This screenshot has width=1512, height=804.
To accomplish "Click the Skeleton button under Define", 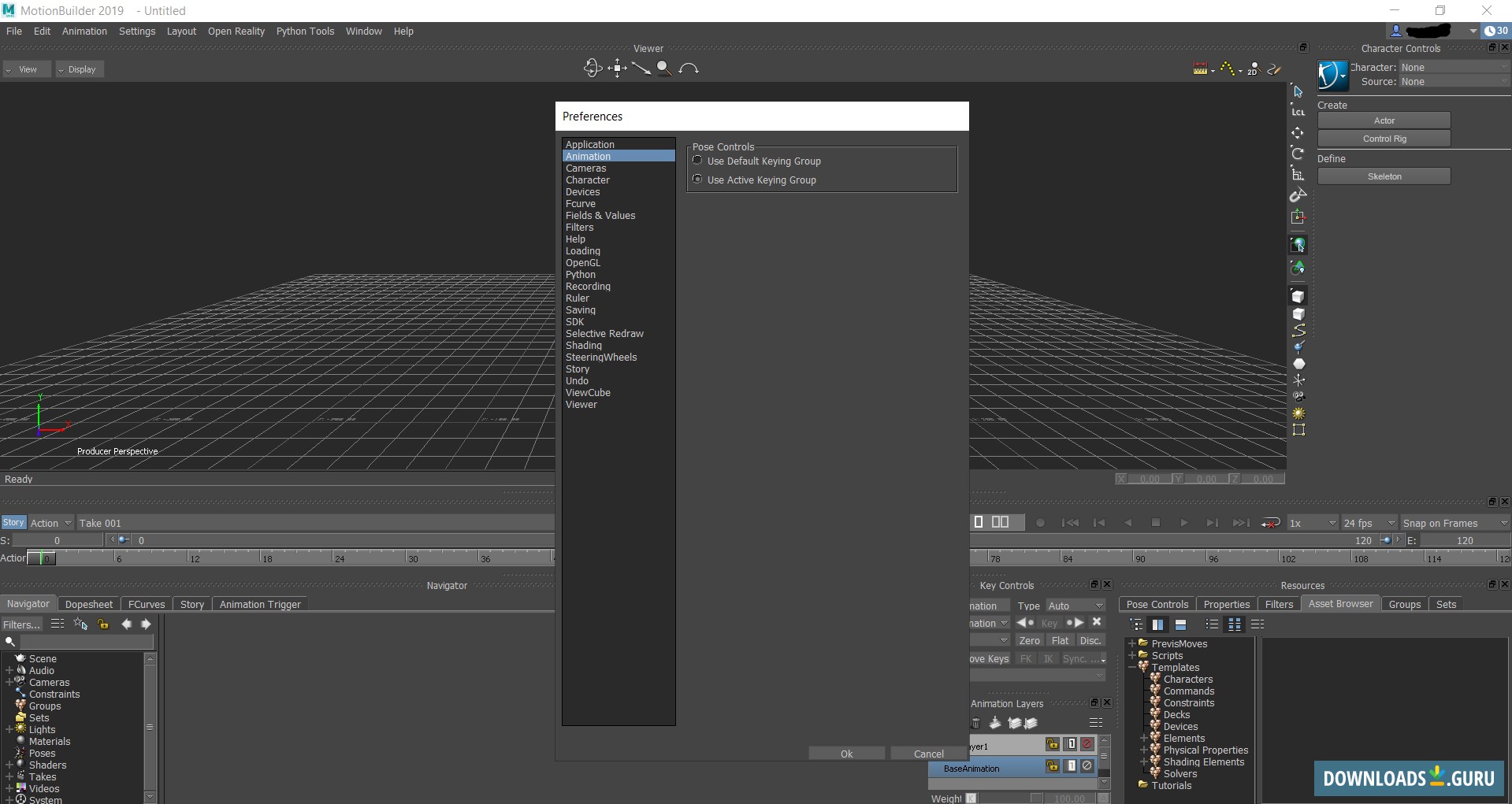I will (1384, 176).
